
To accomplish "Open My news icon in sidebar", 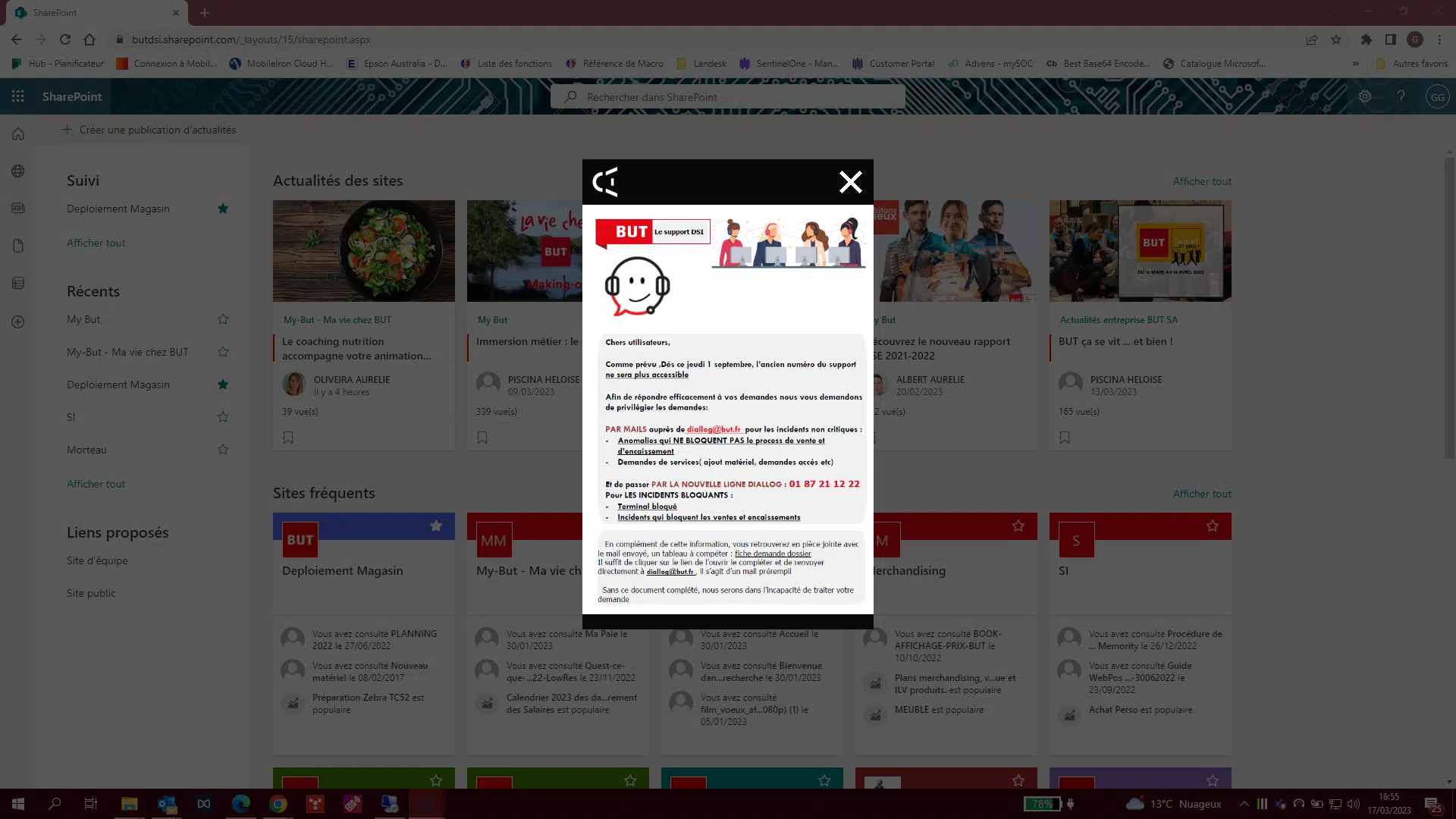I will tap(18, 208).
